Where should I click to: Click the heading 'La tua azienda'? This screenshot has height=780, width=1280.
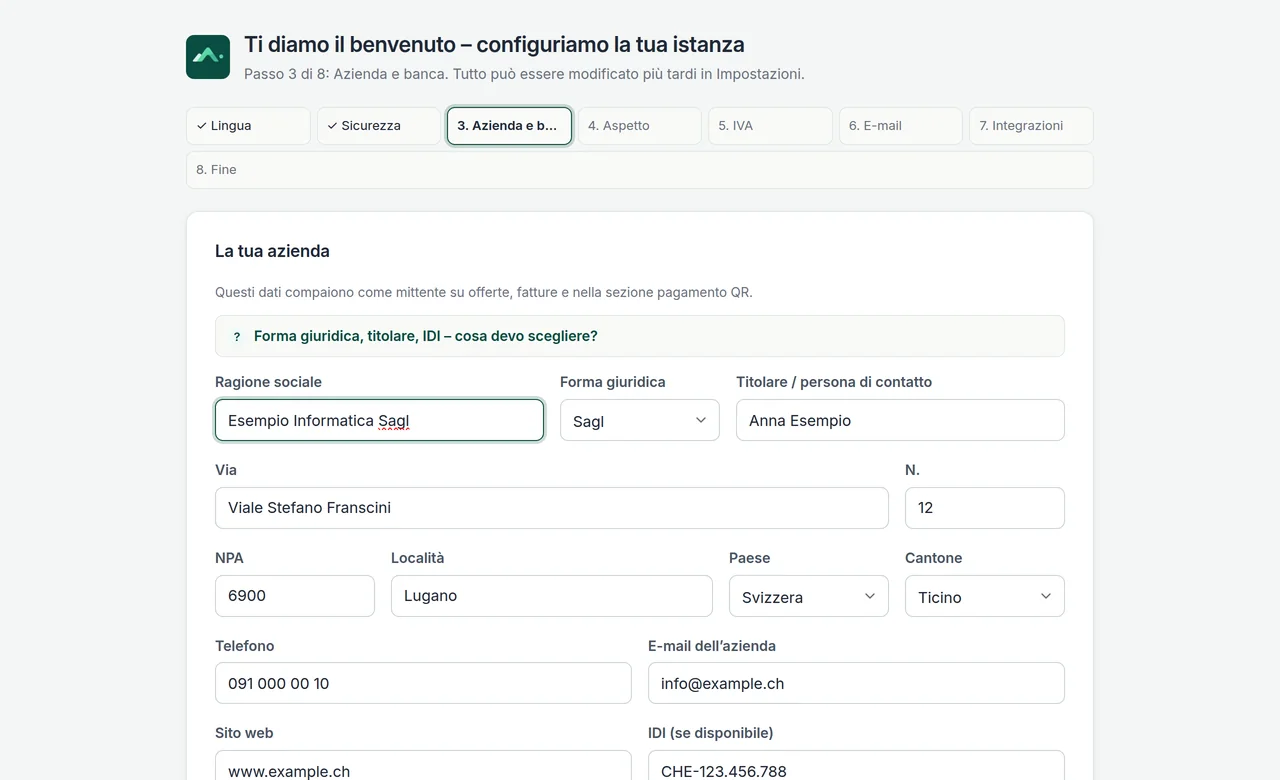coord(272,251)
